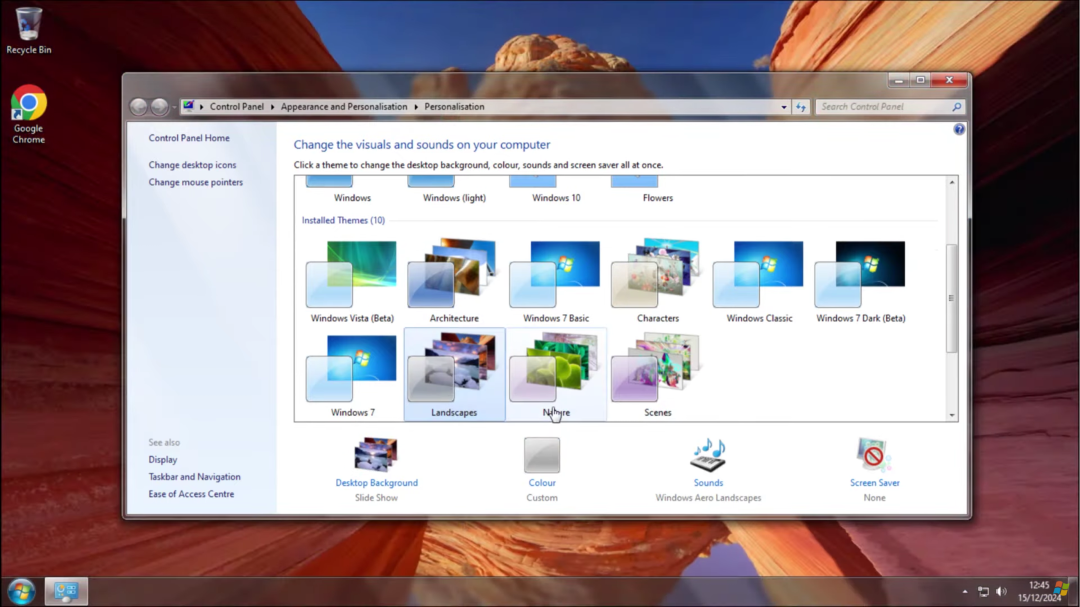Viewport: 1080px width, 607px height.
Task: Select Control Panel breadcrumb item
Action: (x=237, y=107)
